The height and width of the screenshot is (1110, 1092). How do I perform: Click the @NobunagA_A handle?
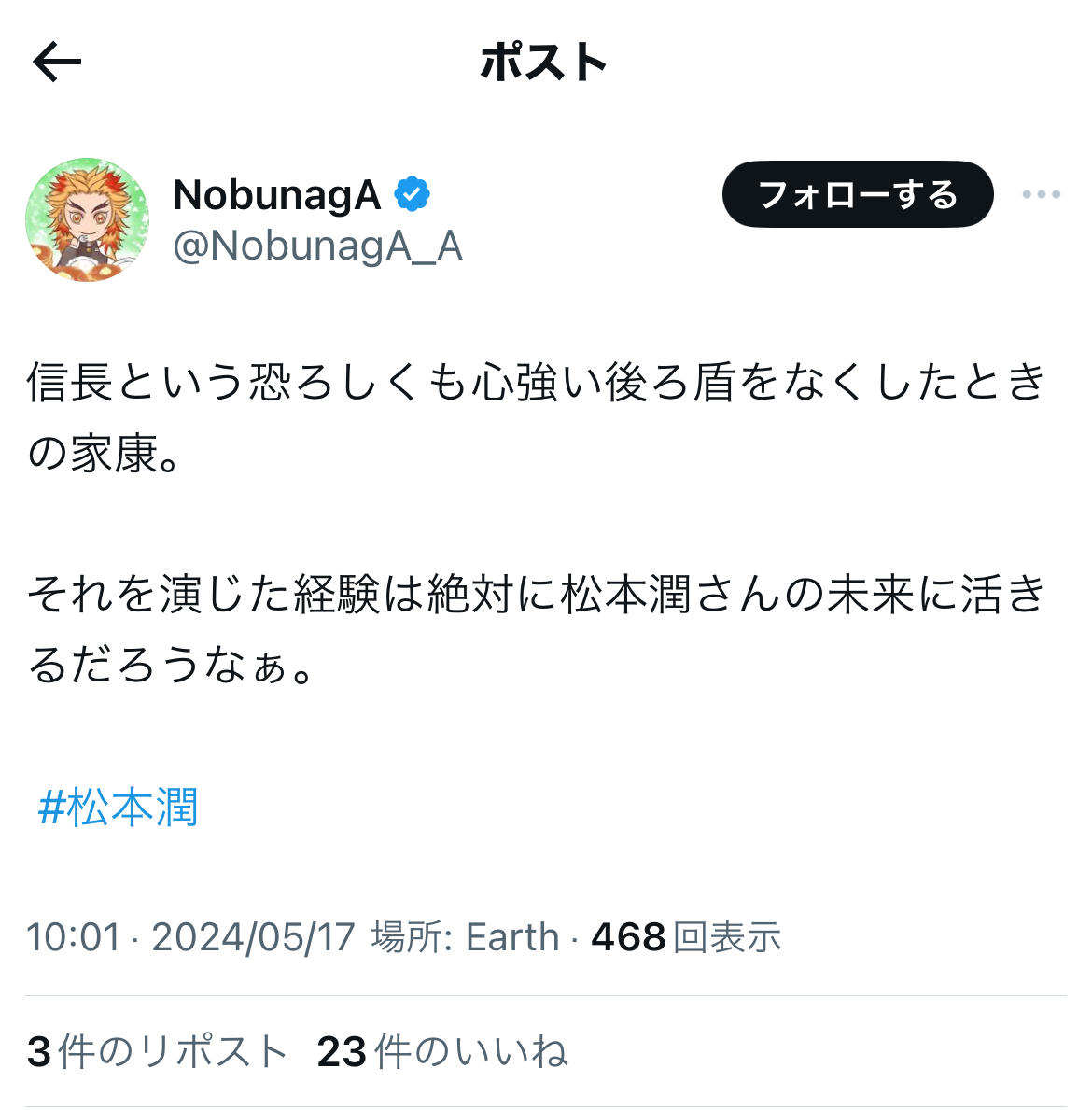[x=317, y=246]
